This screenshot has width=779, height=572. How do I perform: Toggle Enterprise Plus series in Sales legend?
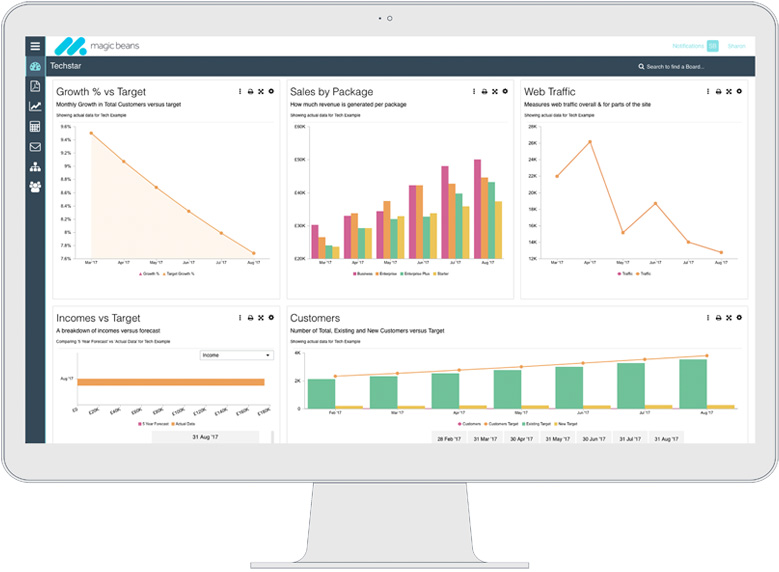pos(413,273)
